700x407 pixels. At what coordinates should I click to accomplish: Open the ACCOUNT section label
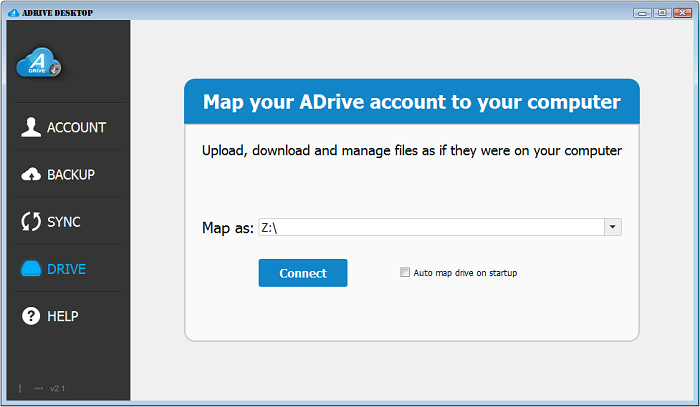coord(76,127)
